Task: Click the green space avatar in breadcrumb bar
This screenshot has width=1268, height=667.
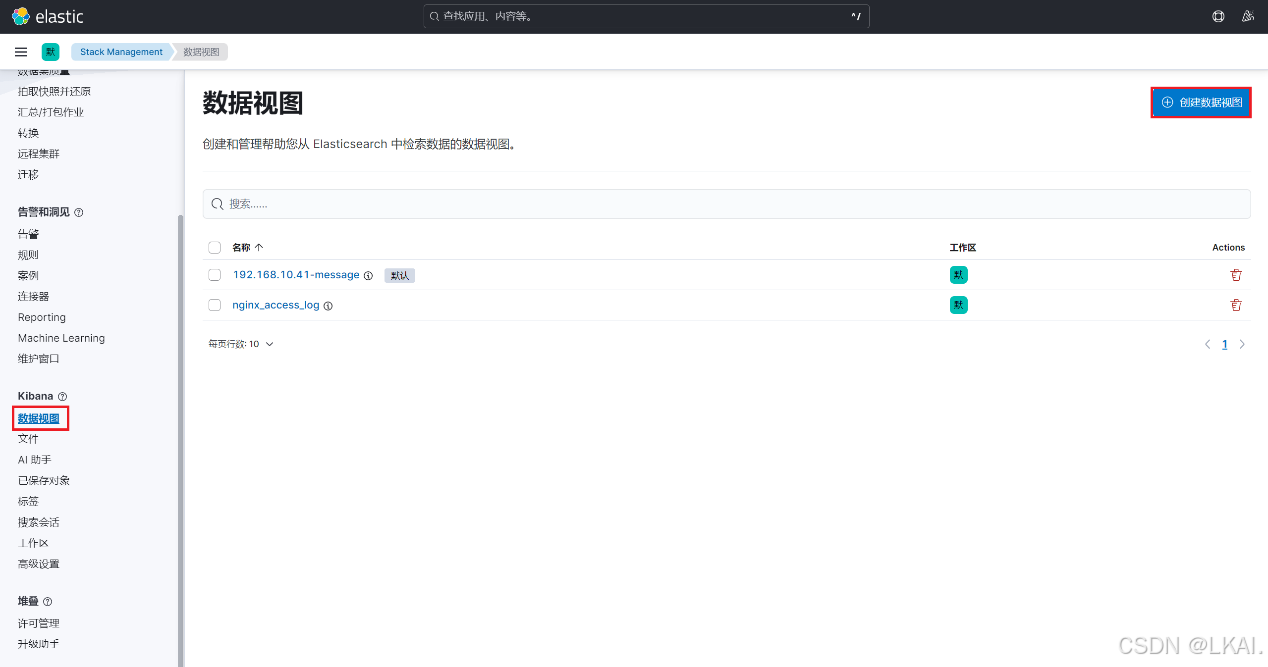Action: pos(50,52)
